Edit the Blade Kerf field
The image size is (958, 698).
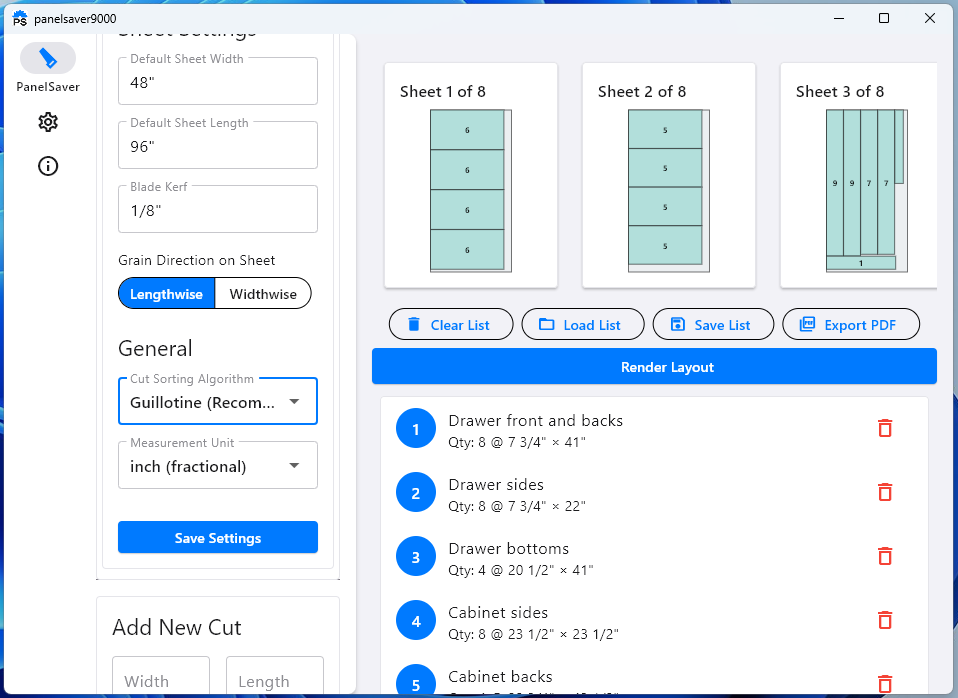click(218, 210)
